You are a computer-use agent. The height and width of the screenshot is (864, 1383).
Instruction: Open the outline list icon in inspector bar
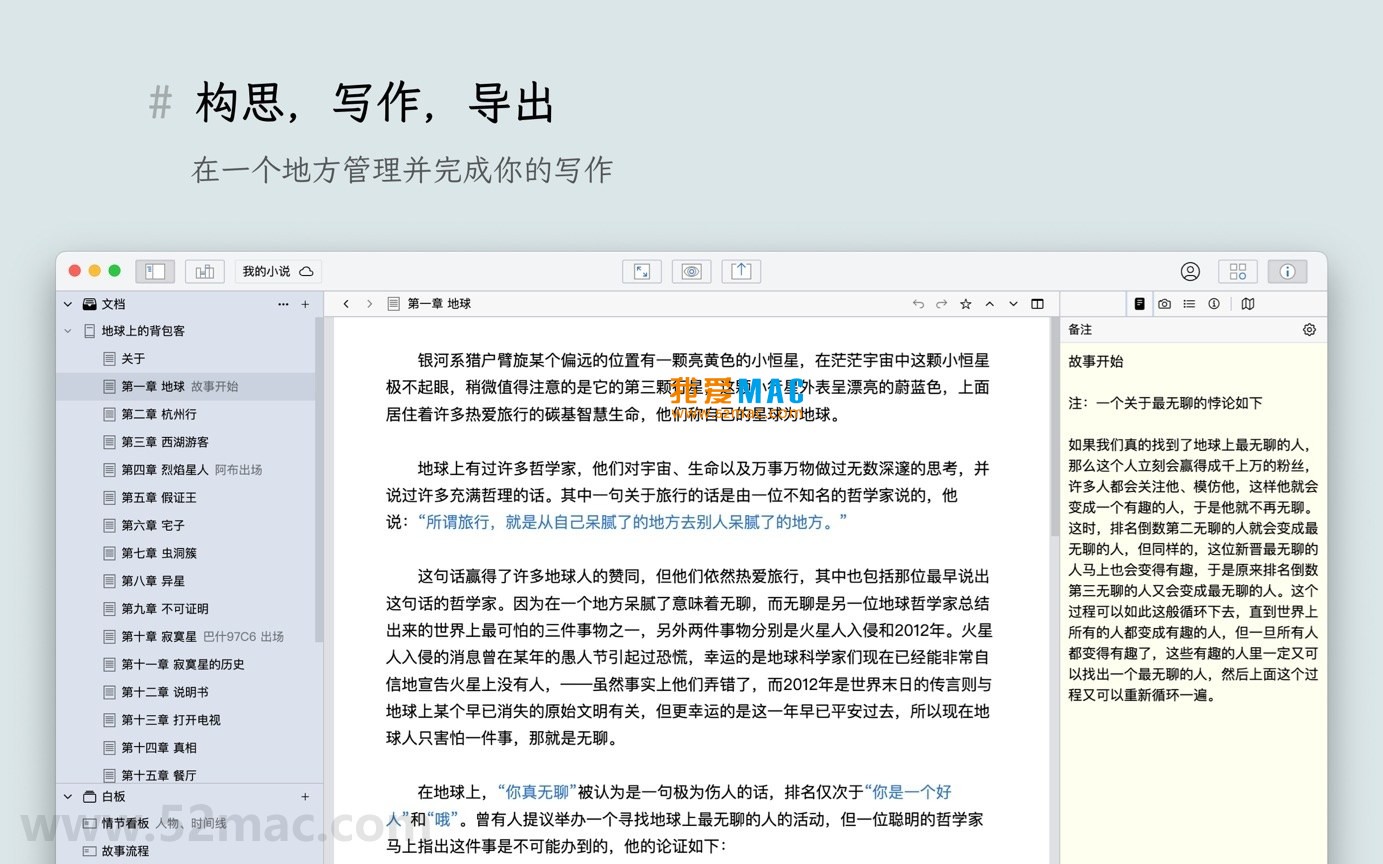click(x=1189, y=303)
